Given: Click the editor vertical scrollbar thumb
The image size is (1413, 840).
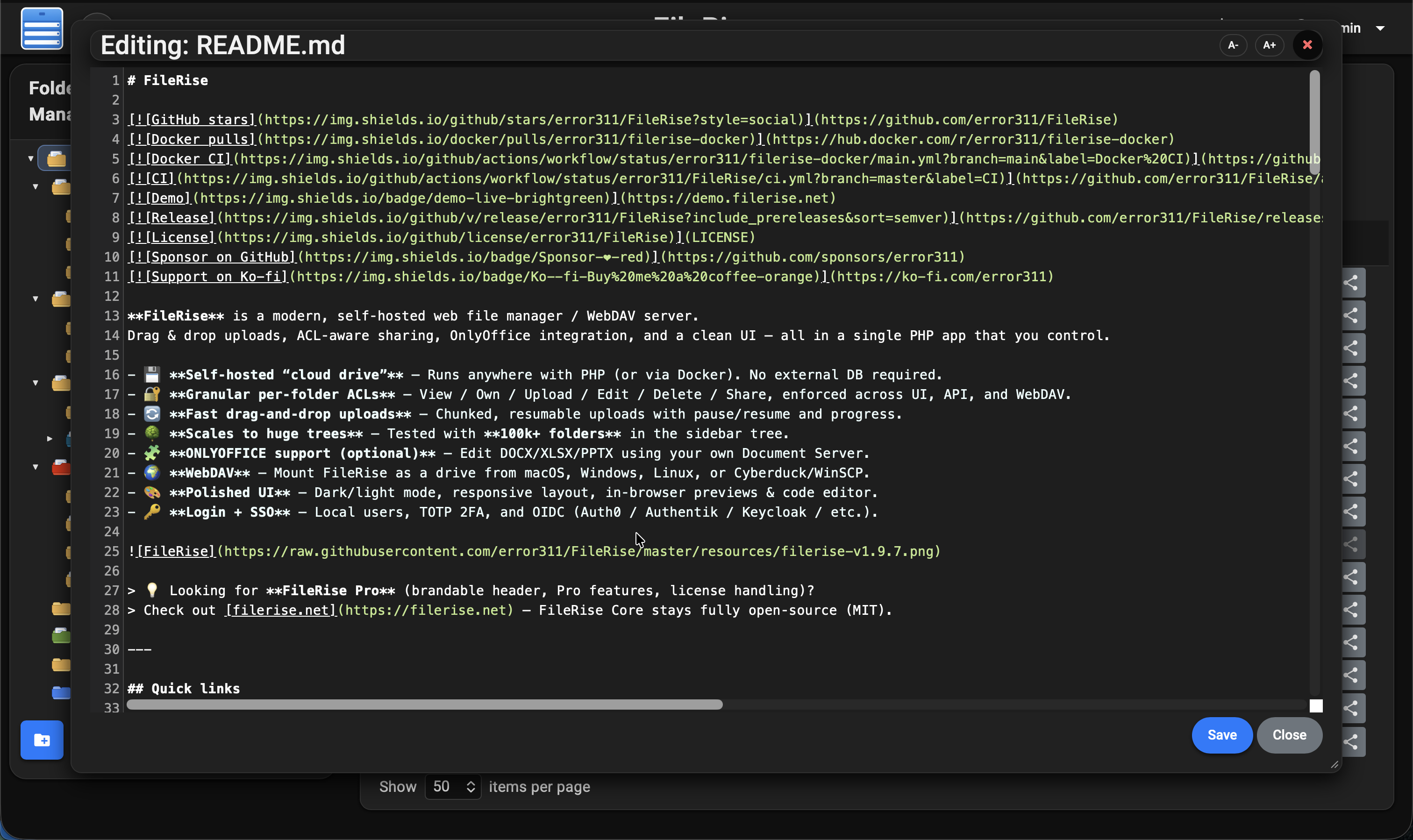Looking at the screenshot, I should [x=1314, y=121].
